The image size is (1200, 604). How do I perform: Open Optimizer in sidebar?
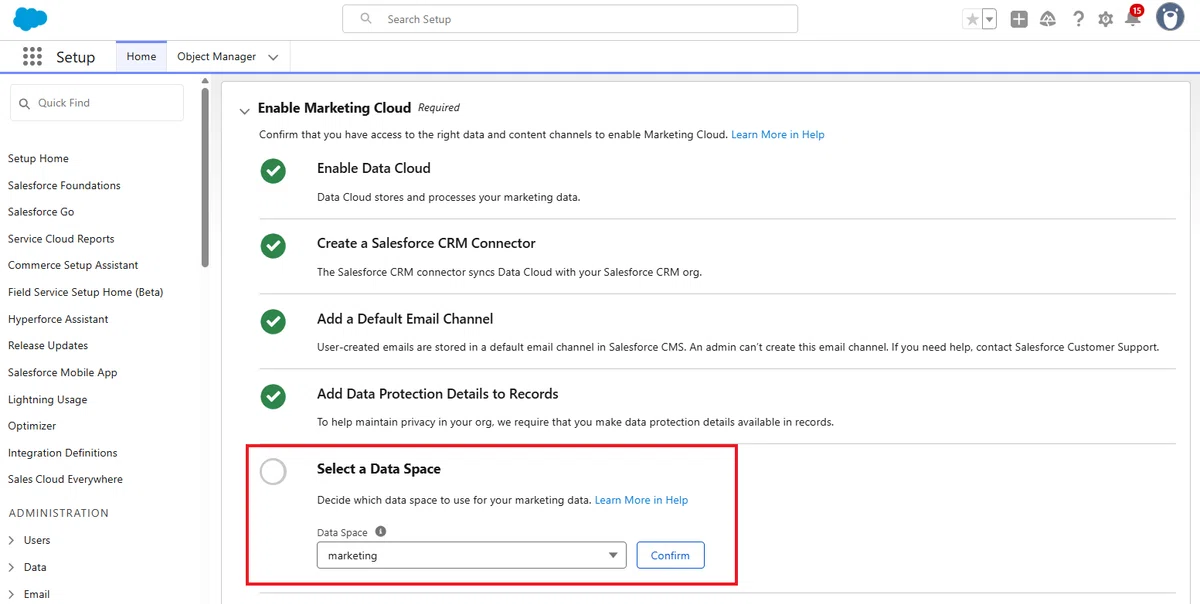(32, 426)
